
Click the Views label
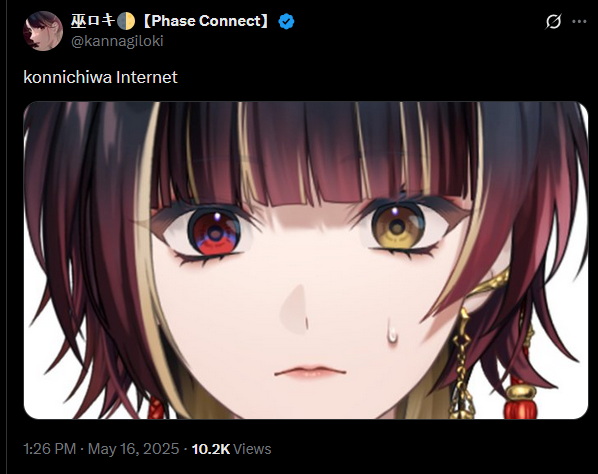click(x=252, y=449)
